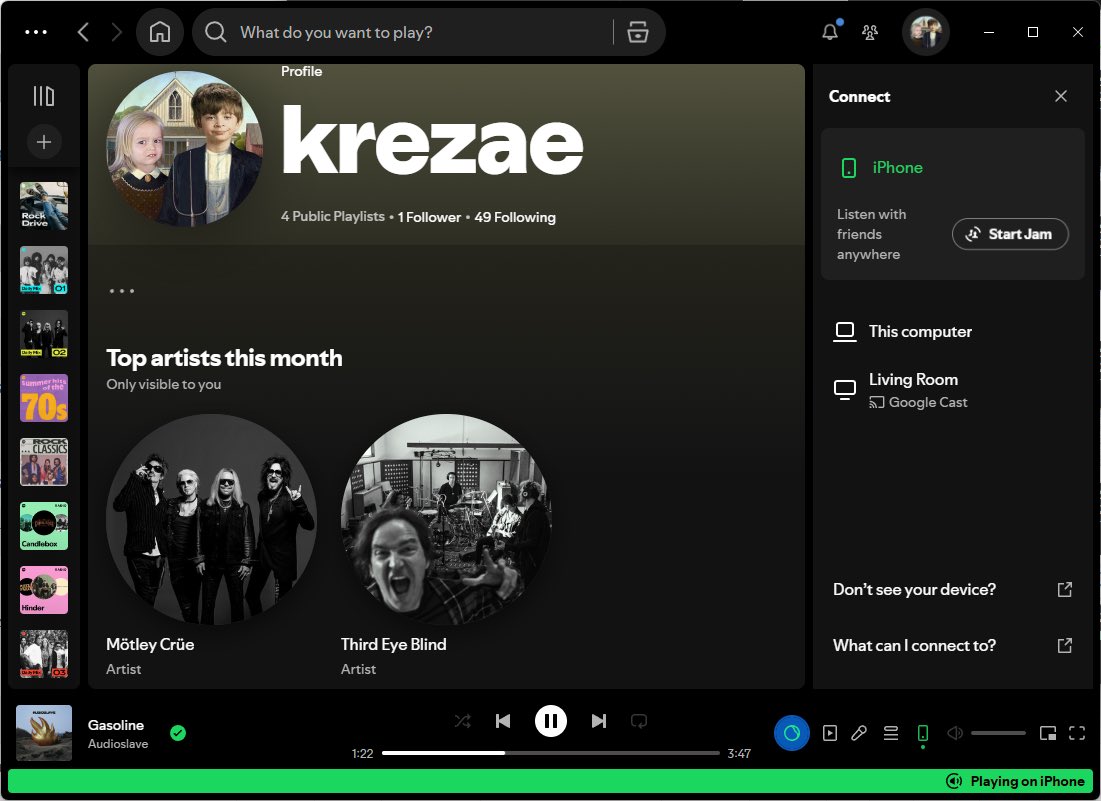This screenshot has width=1101, height=801.
Task: Open the miniplayer
Action: tap(1048, 734)
